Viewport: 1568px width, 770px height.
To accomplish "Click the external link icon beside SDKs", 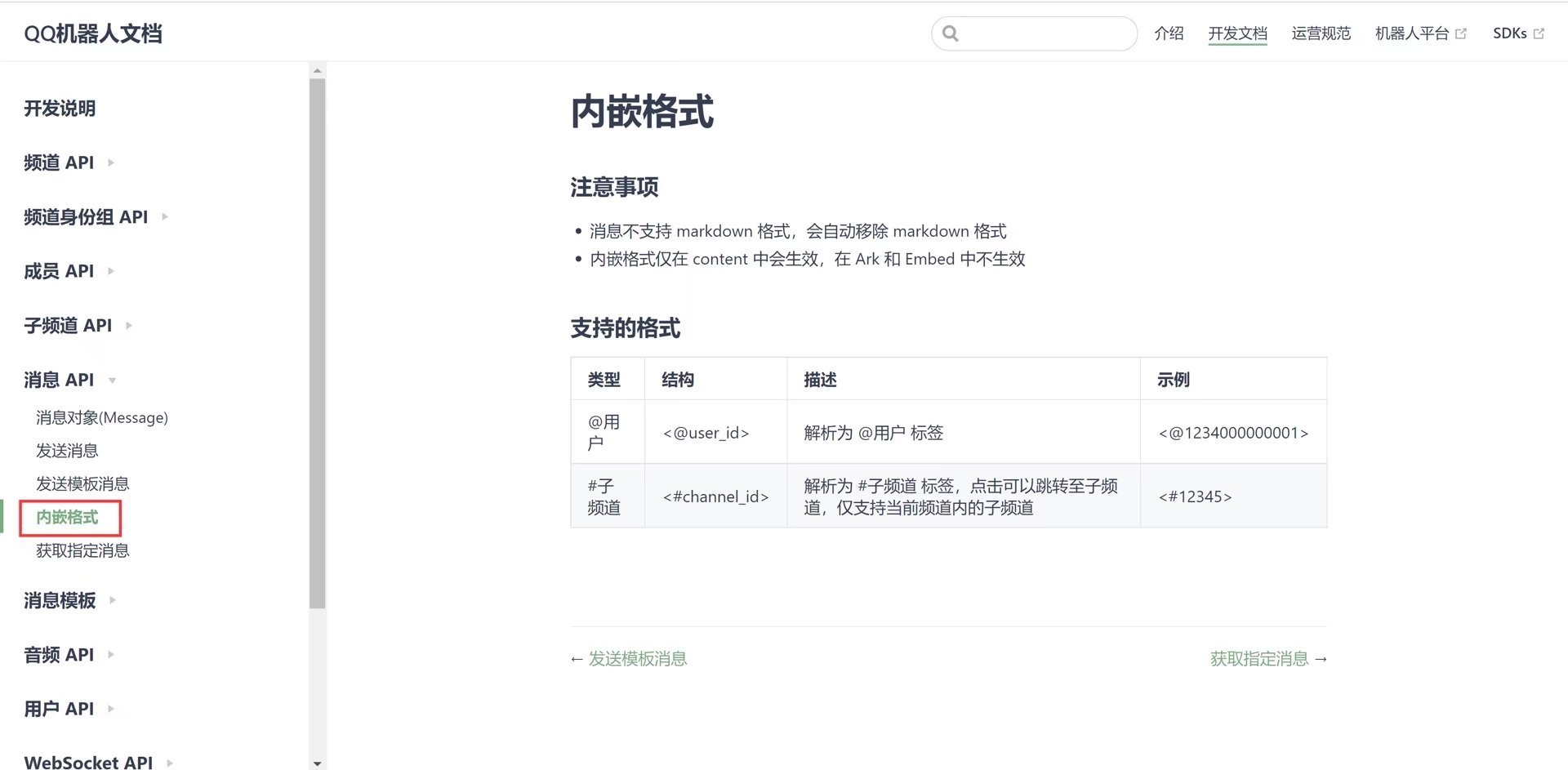I will coord(1540,33).
